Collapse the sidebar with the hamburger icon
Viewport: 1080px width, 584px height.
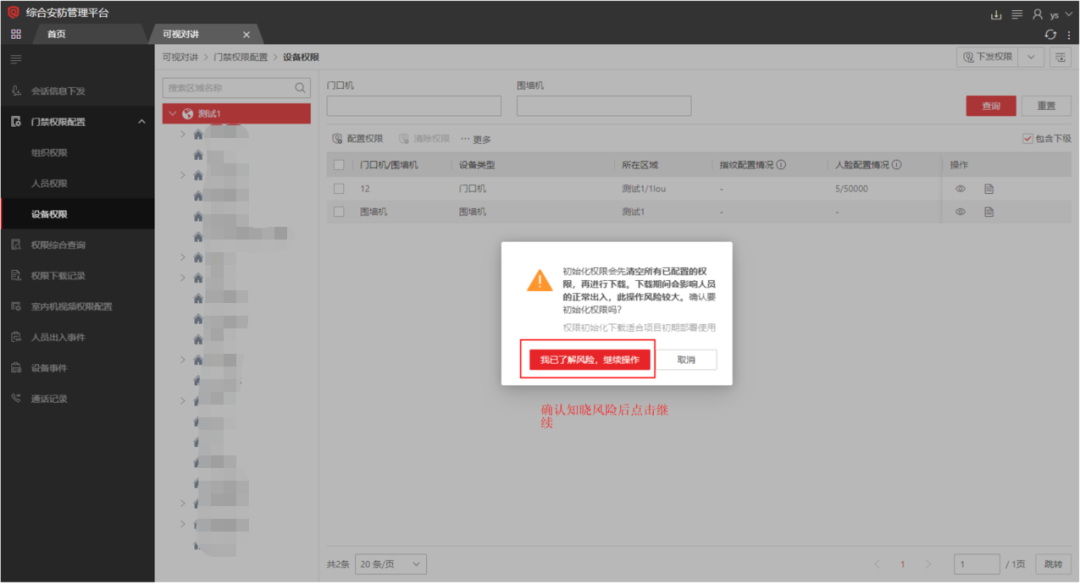[x=16, y=59]
